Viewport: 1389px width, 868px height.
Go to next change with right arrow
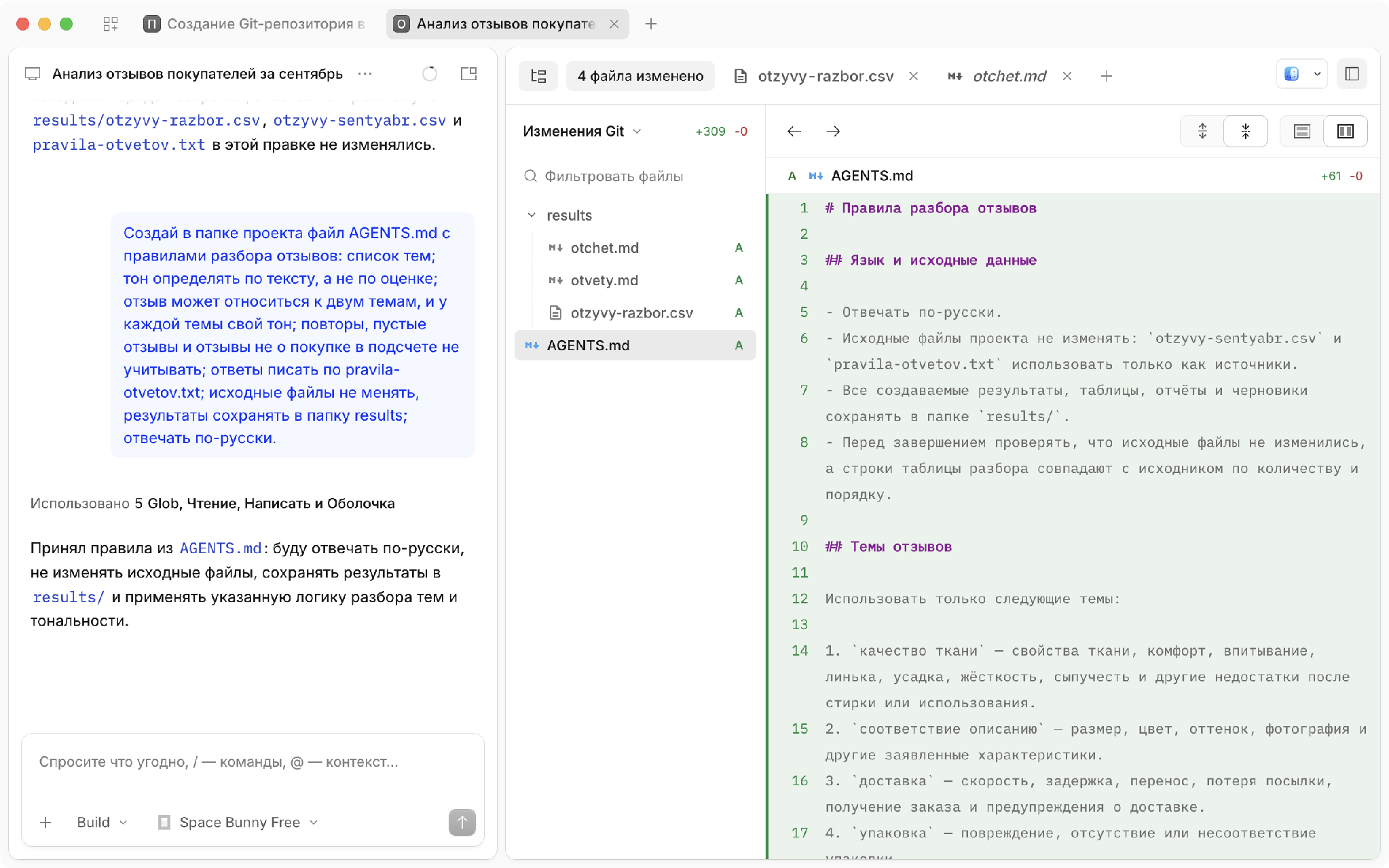coord(833,132)
